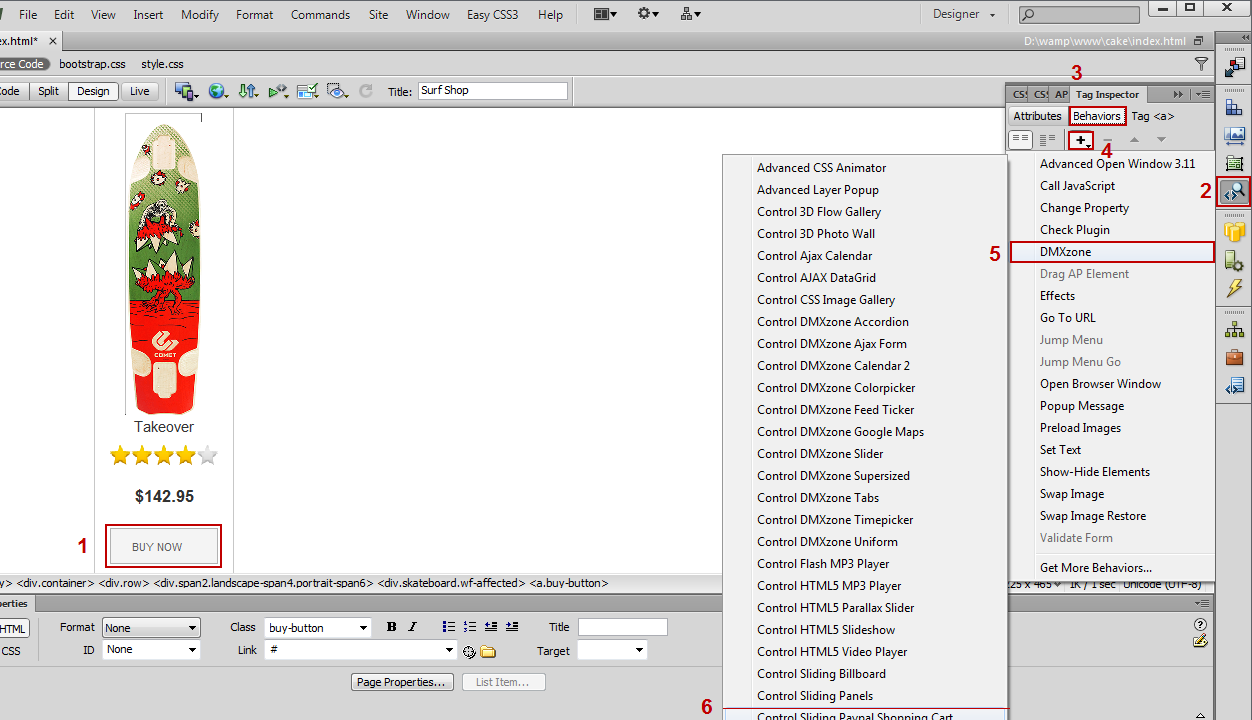Click the filter funnel icon
The width and height of the screenshot is (1252, 720).
click(1201, 64)
